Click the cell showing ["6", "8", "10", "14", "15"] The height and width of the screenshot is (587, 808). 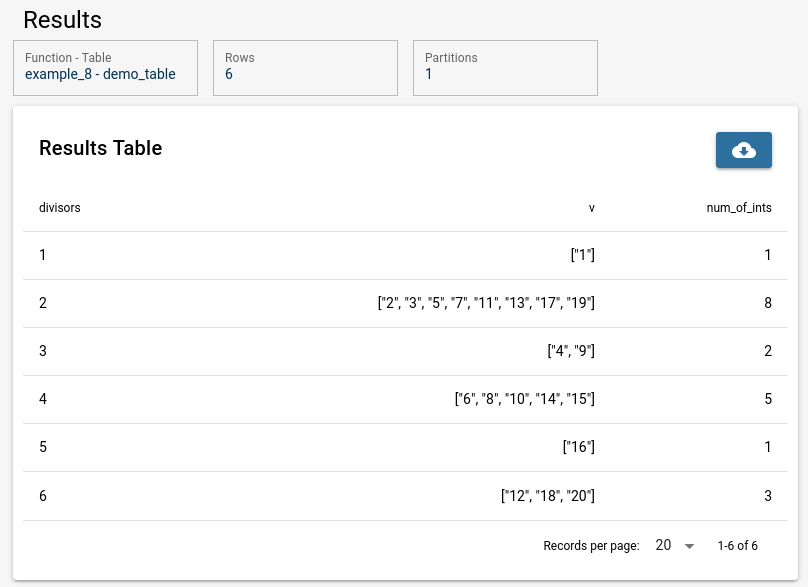pyautogui.click(x=525, y=399)
